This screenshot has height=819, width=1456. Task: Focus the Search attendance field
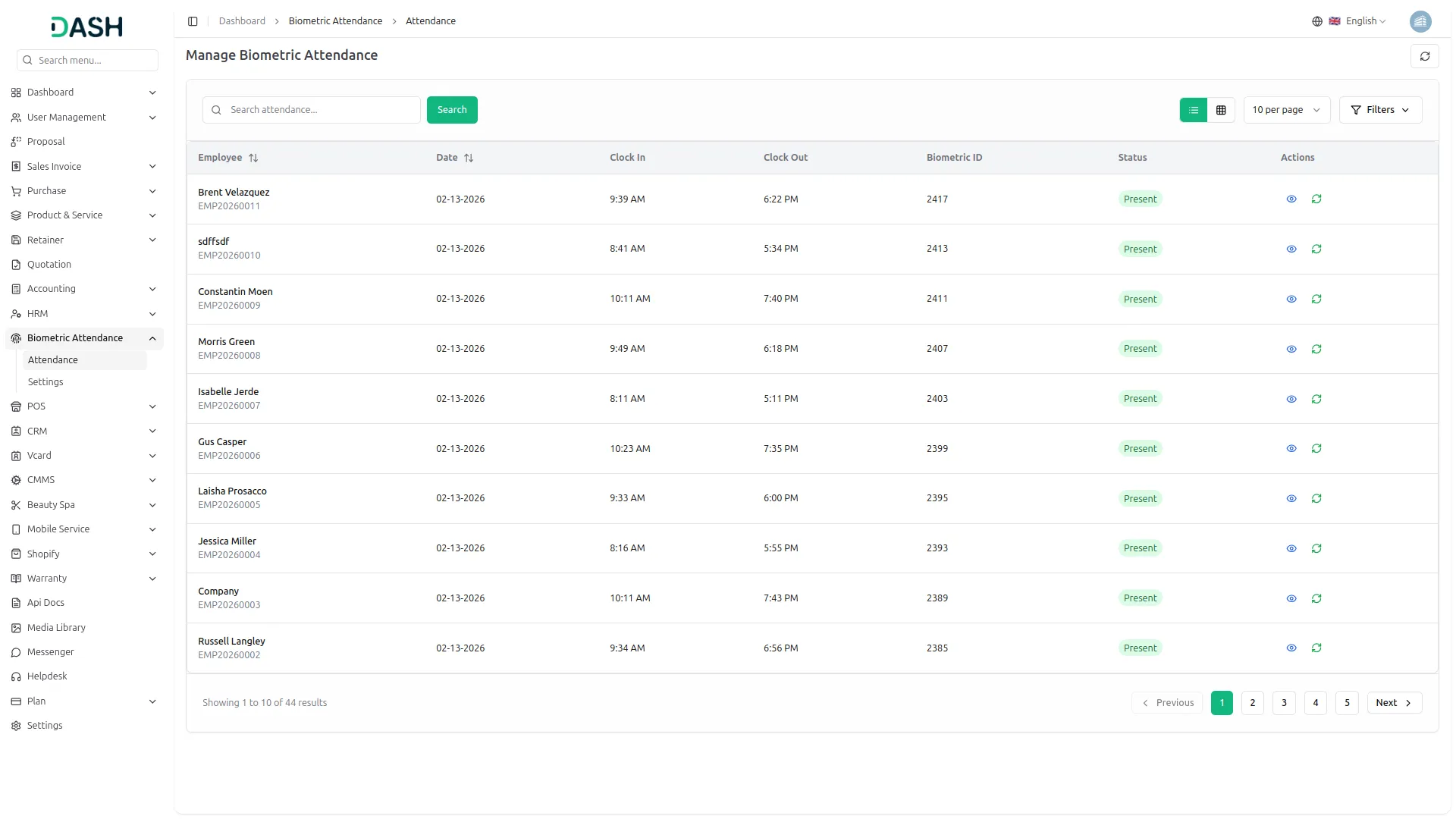[x=311, y=110]
